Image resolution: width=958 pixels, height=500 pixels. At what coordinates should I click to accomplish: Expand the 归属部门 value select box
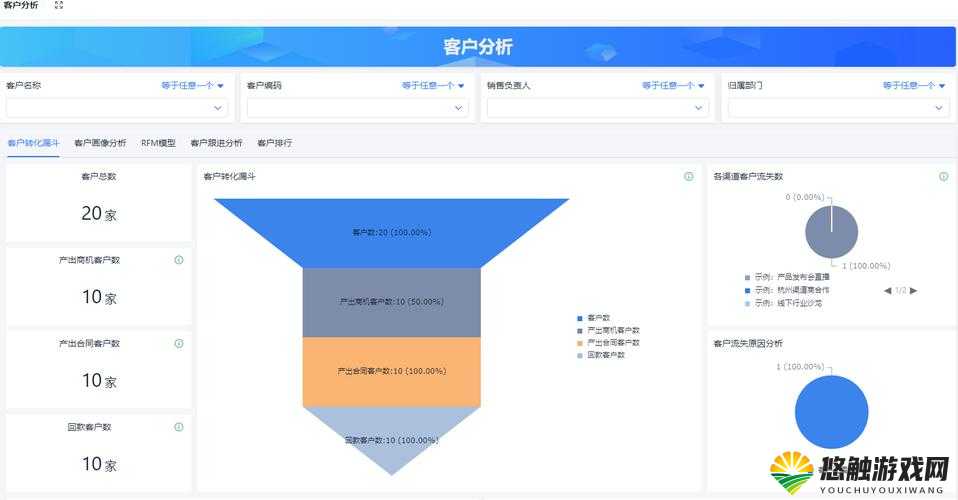pos(838,108)
